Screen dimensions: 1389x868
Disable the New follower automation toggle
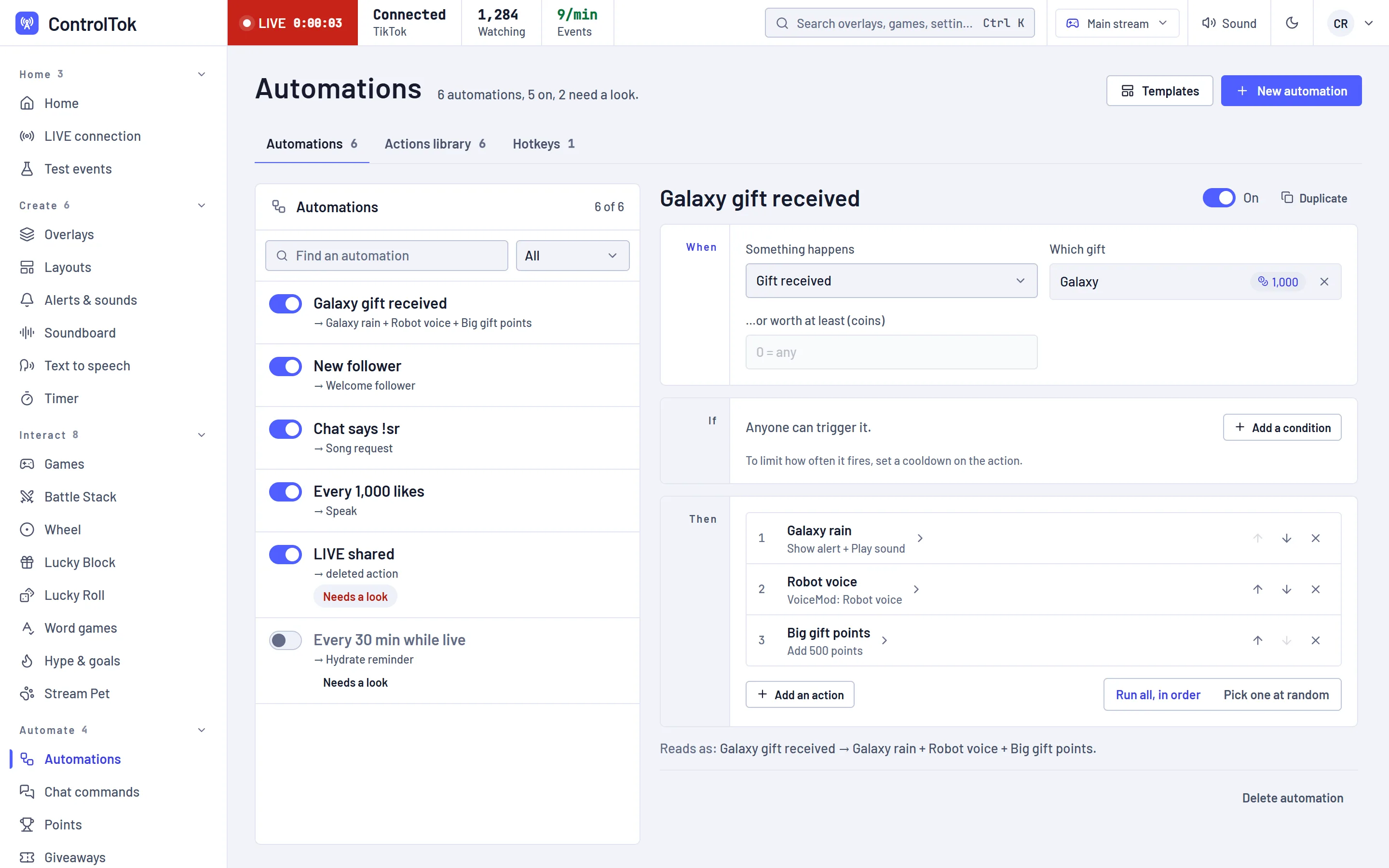click(x=285, y=366)
